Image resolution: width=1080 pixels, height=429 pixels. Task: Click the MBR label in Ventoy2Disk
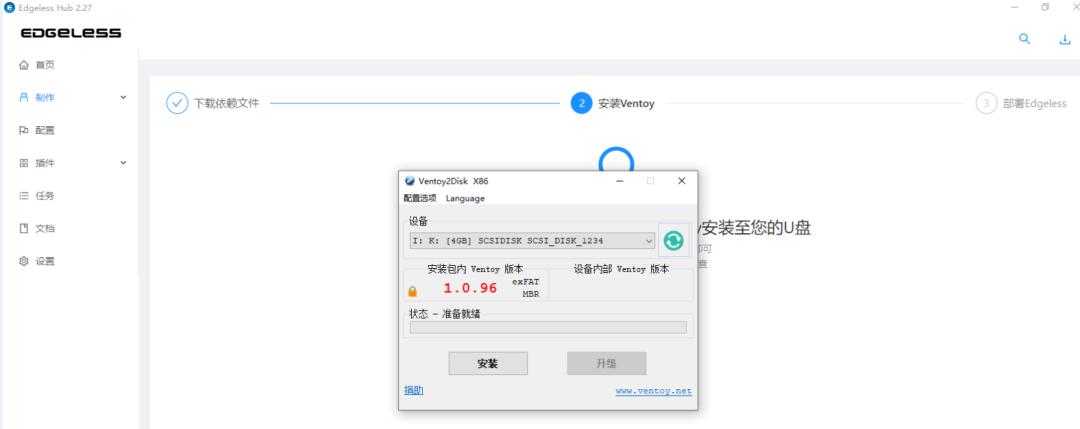pos(530,294)
